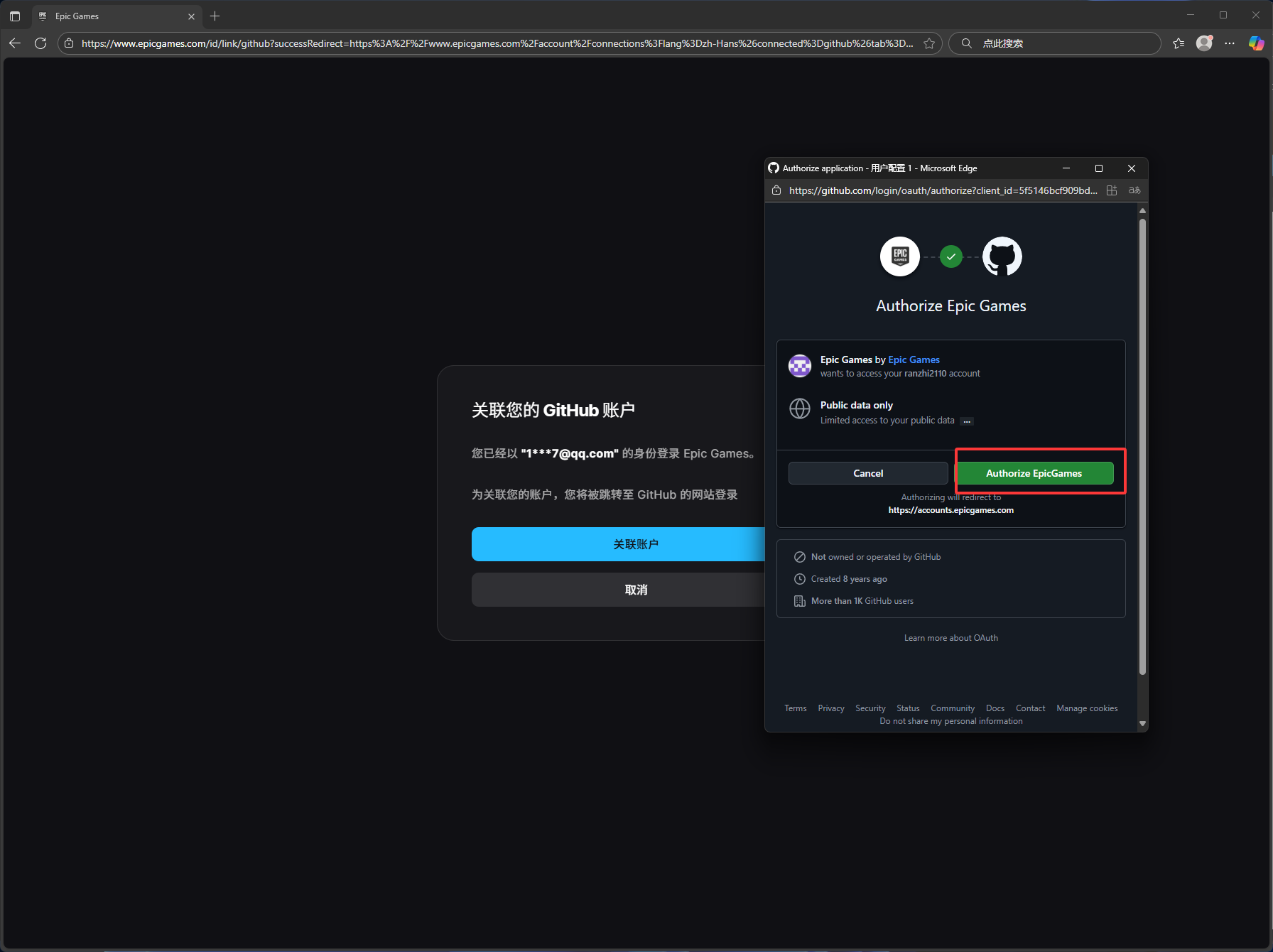
Task: Click the translate icon in popup address bar
Action: (1134, 190)
